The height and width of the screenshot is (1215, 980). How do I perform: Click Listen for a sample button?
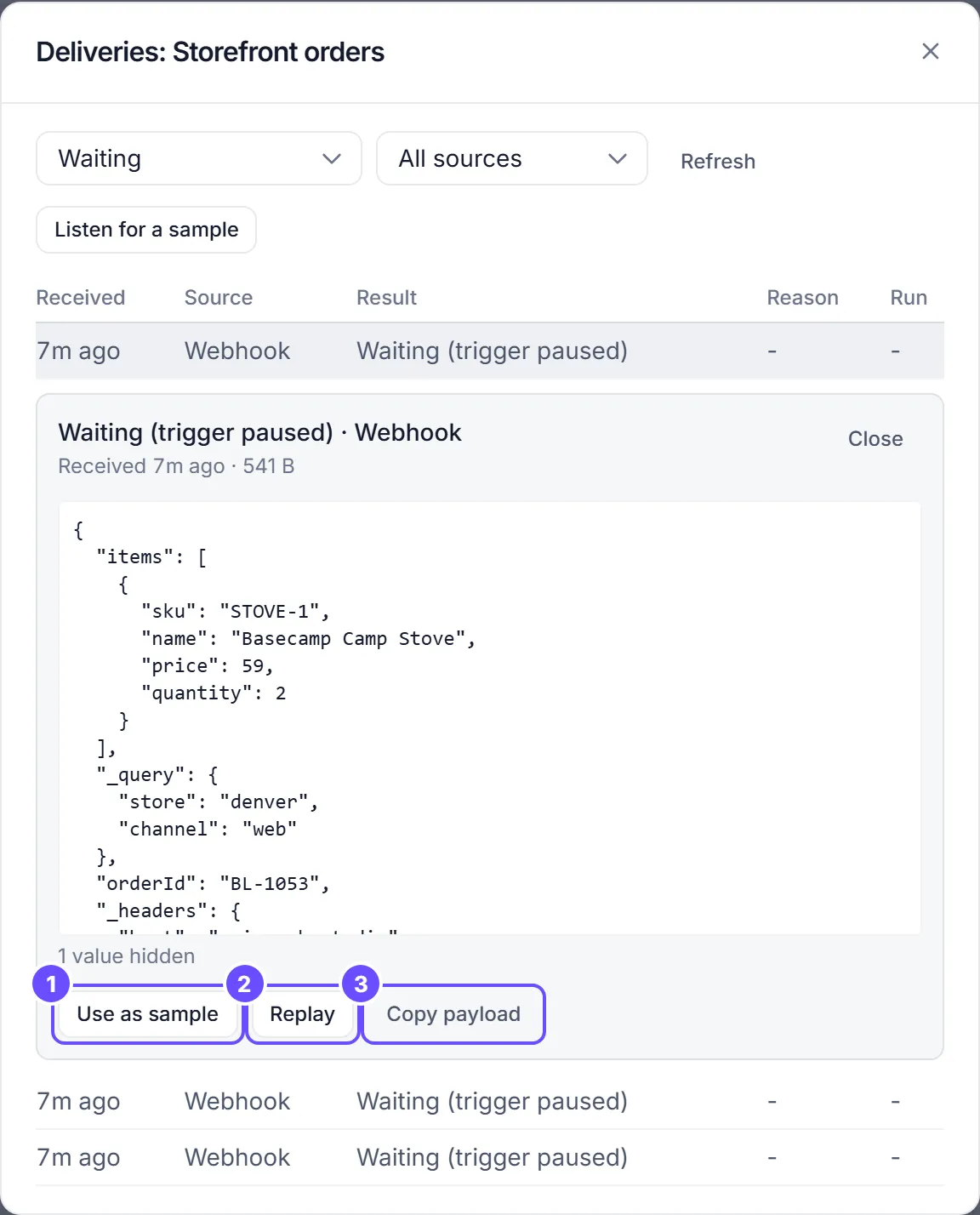tap(146, 230)
